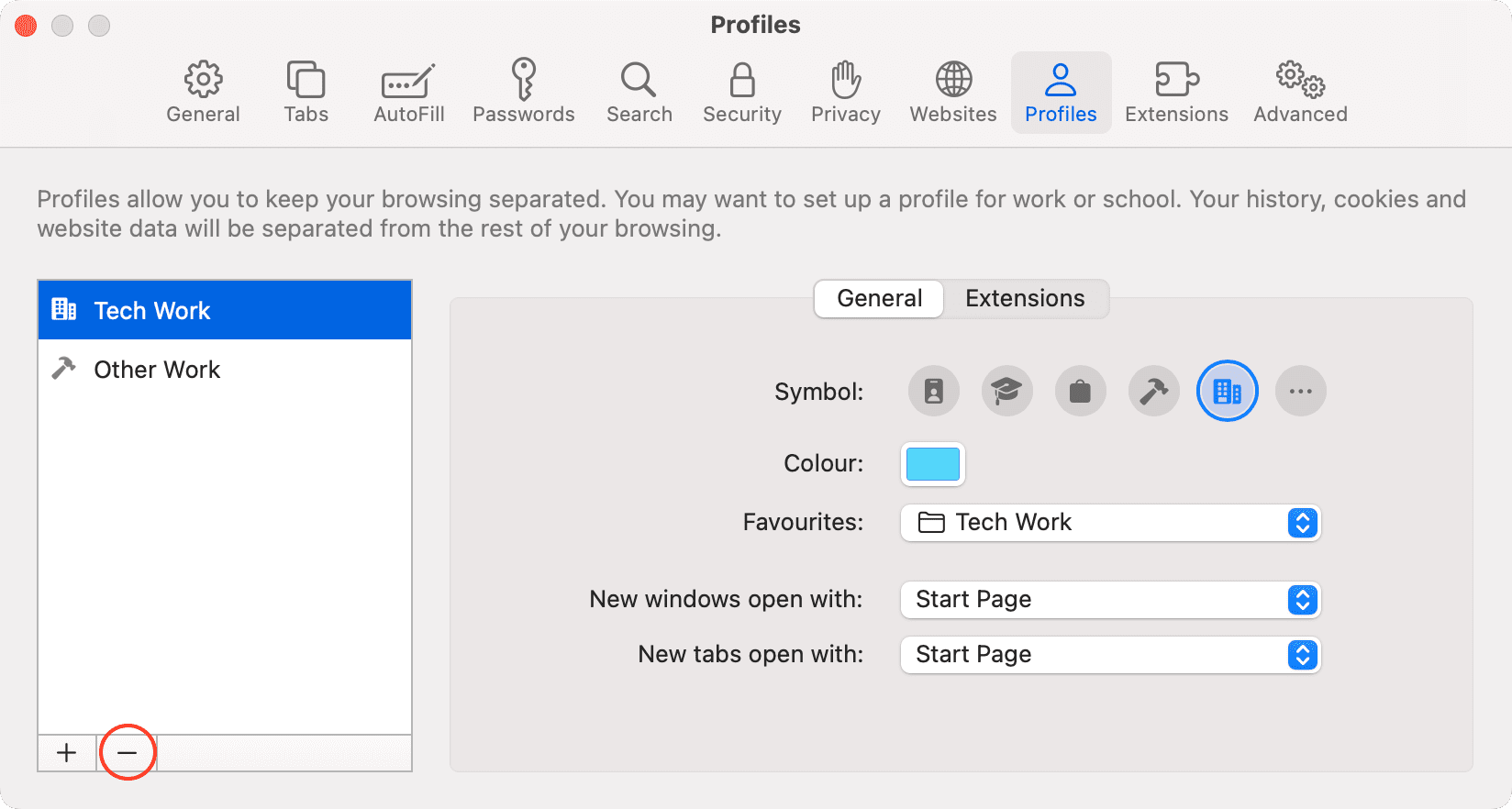Choose the building symbol icon
Viewport: 1512px width, 809px height.
click(x=1227, y=392)
